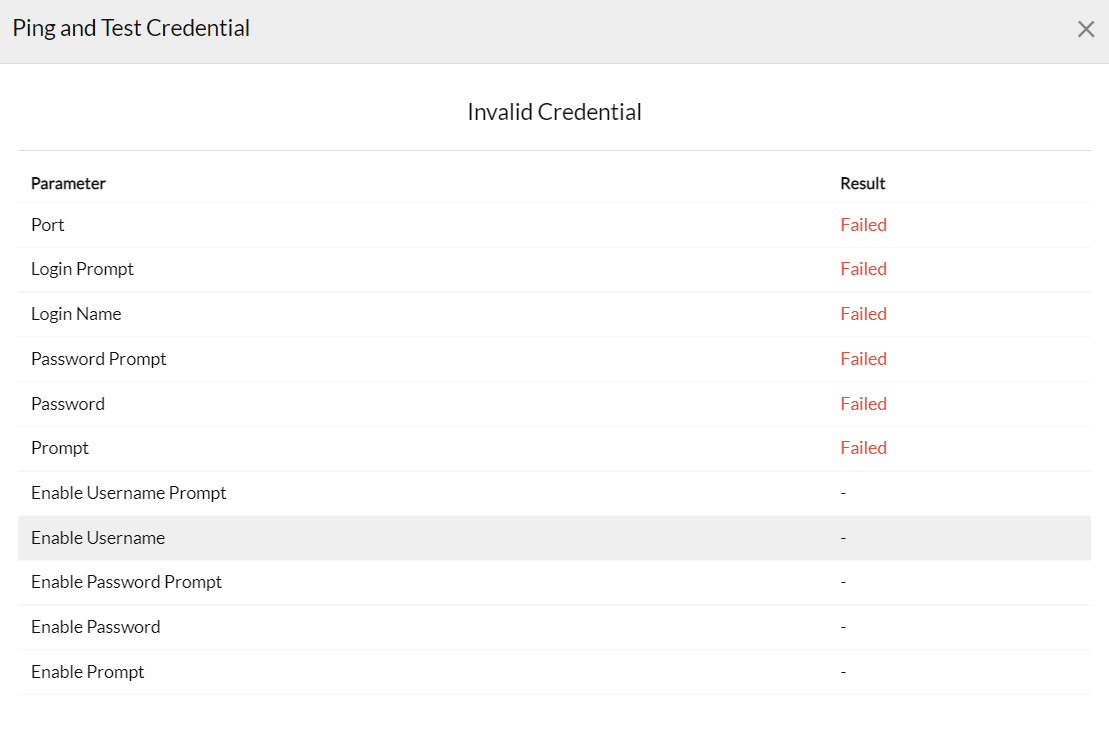Select the Enable Password row
This screenshot has height=737, width=1109.
(x=96, y=627)
